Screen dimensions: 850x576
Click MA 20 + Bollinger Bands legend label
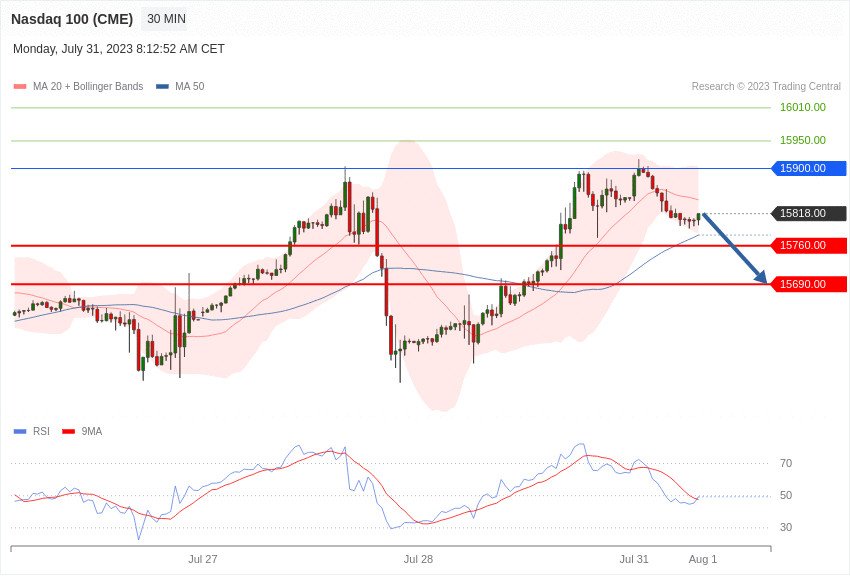tap(88, 87)
